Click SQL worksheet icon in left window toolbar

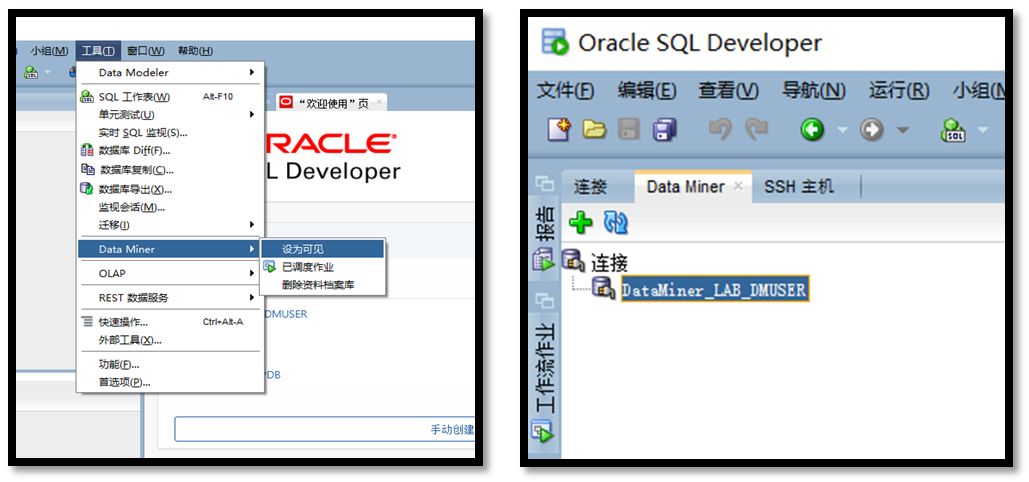pos(30,73)
